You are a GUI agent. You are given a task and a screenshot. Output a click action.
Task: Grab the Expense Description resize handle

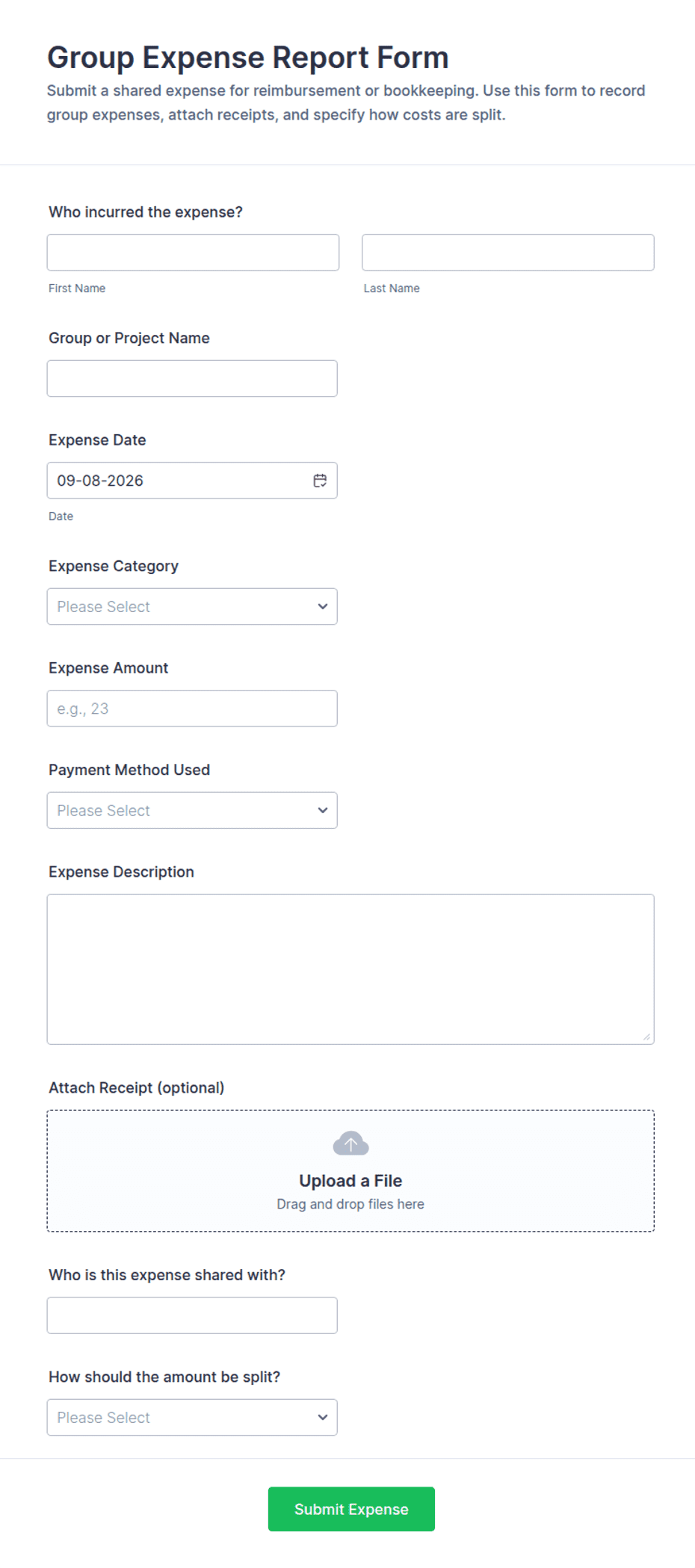646,1037
